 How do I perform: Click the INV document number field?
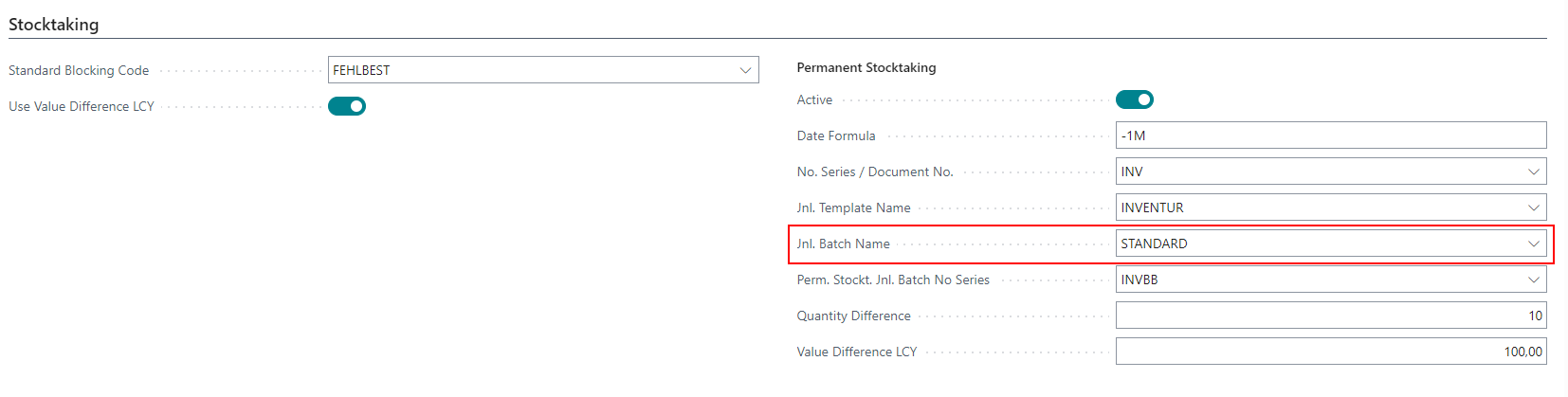click(1132, 171)
